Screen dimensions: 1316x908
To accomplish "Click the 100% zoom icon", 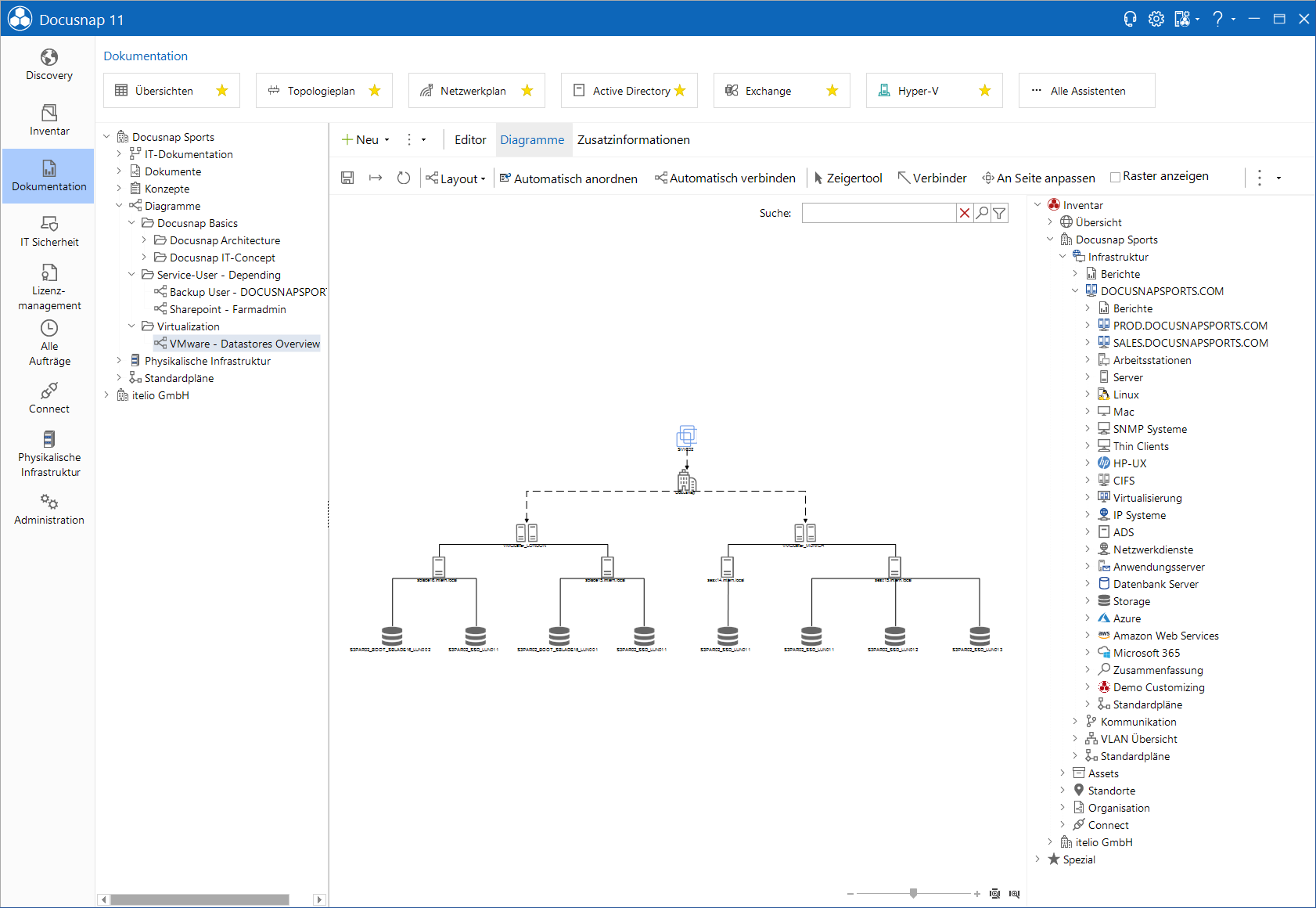I will (1015, 894).
